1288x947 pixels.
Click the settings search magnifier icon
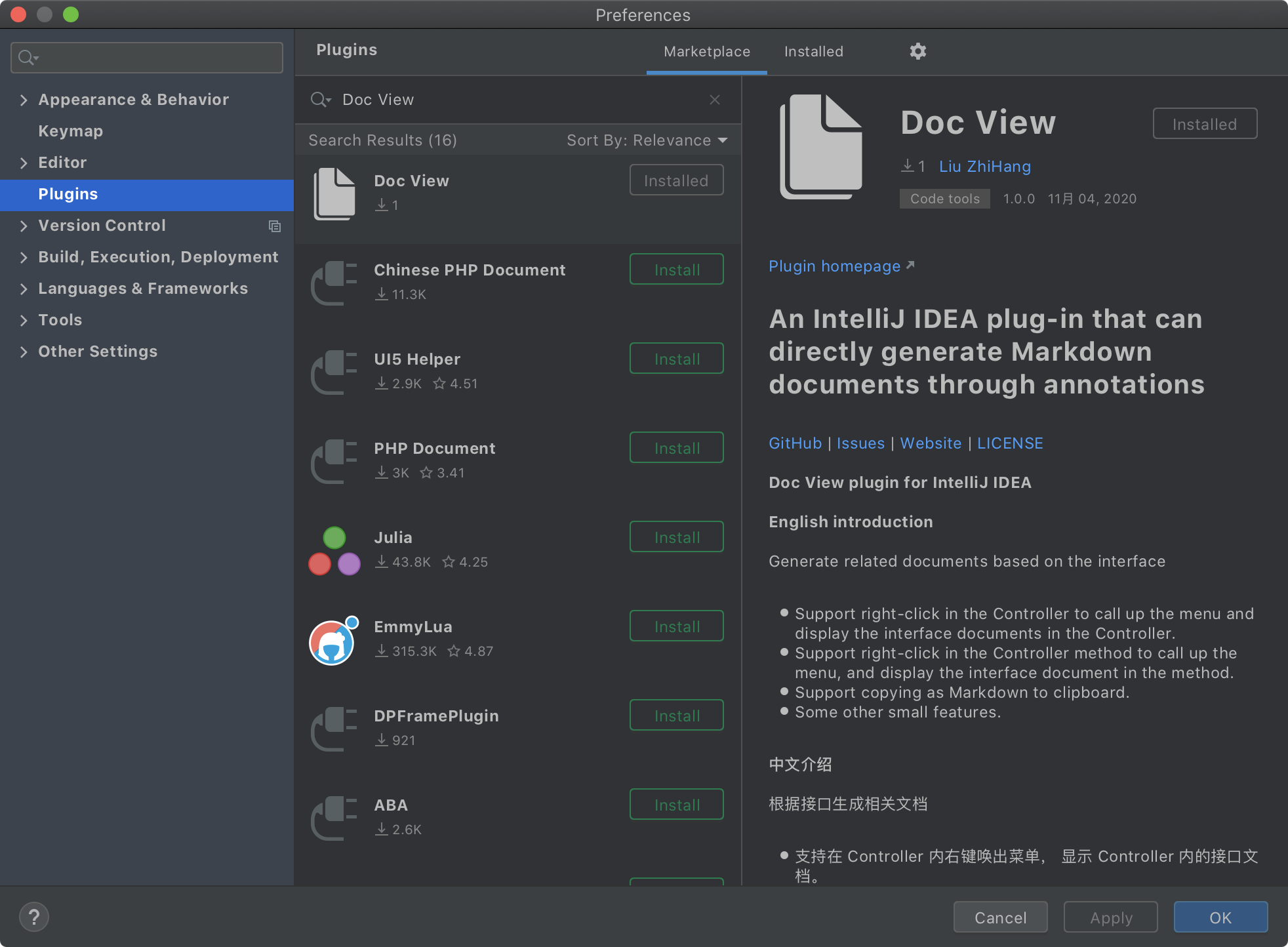[x=28, y=58]
